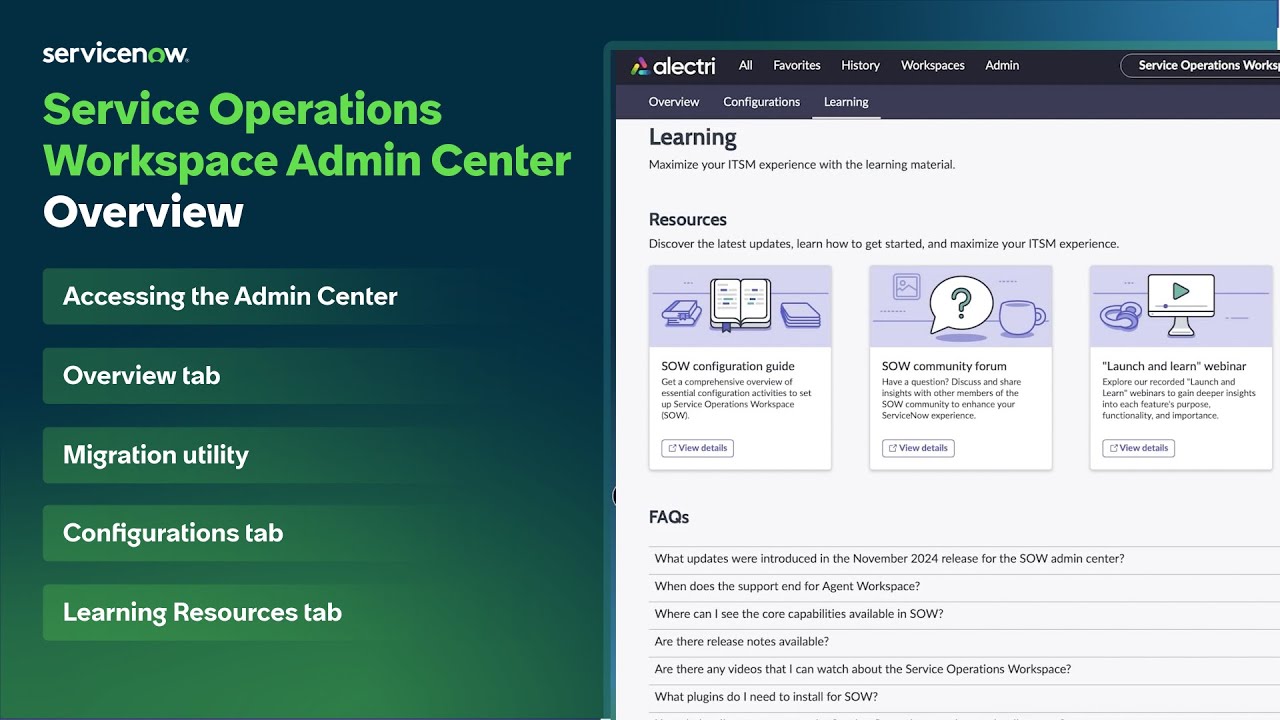This screenshot has height=720, width=1280.
Task: Click the SOW community forum card title
Action: click(944, 366)
